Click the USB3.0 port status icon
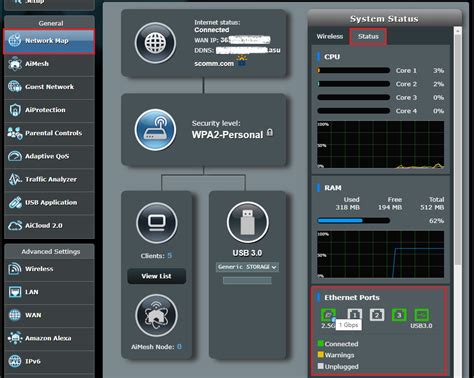This screenshot has width=474, height=378. [x=421, y=315]
